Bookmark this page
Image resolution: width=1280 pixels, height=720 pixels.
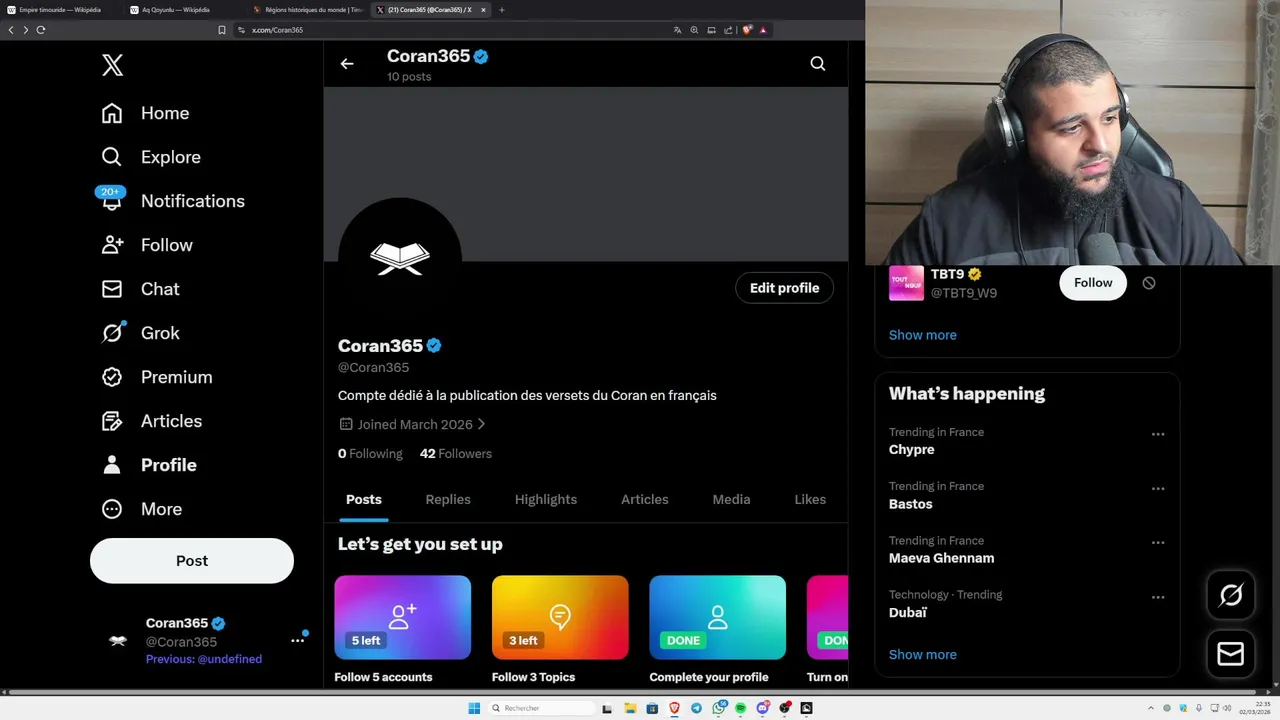click(222, 30)
